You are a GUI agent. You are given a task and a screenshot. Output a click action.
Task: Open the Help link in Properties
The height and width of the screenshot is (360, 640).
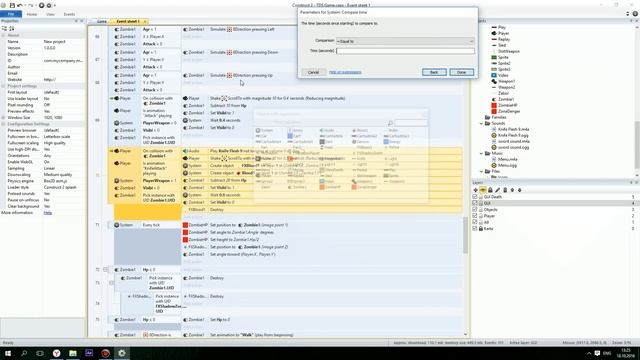(48, 213)
